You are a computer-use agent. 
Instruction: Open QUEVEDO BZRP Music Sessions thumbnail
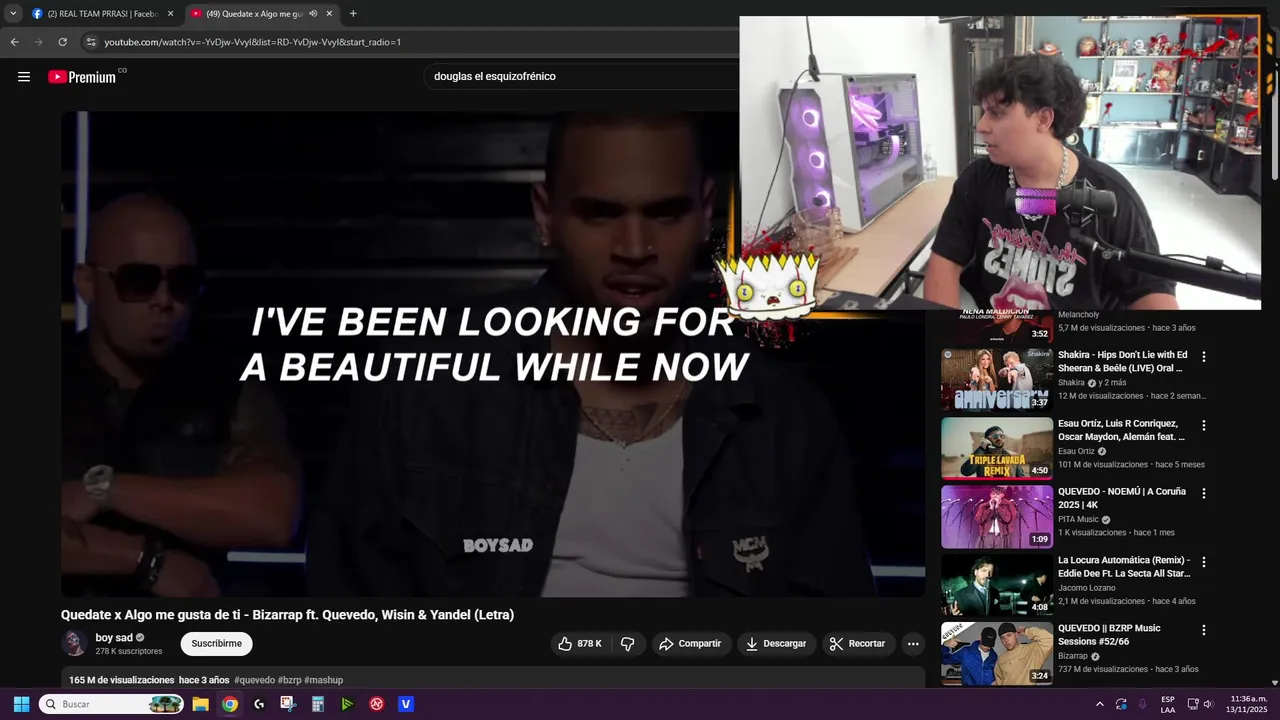tap(997, 653)
